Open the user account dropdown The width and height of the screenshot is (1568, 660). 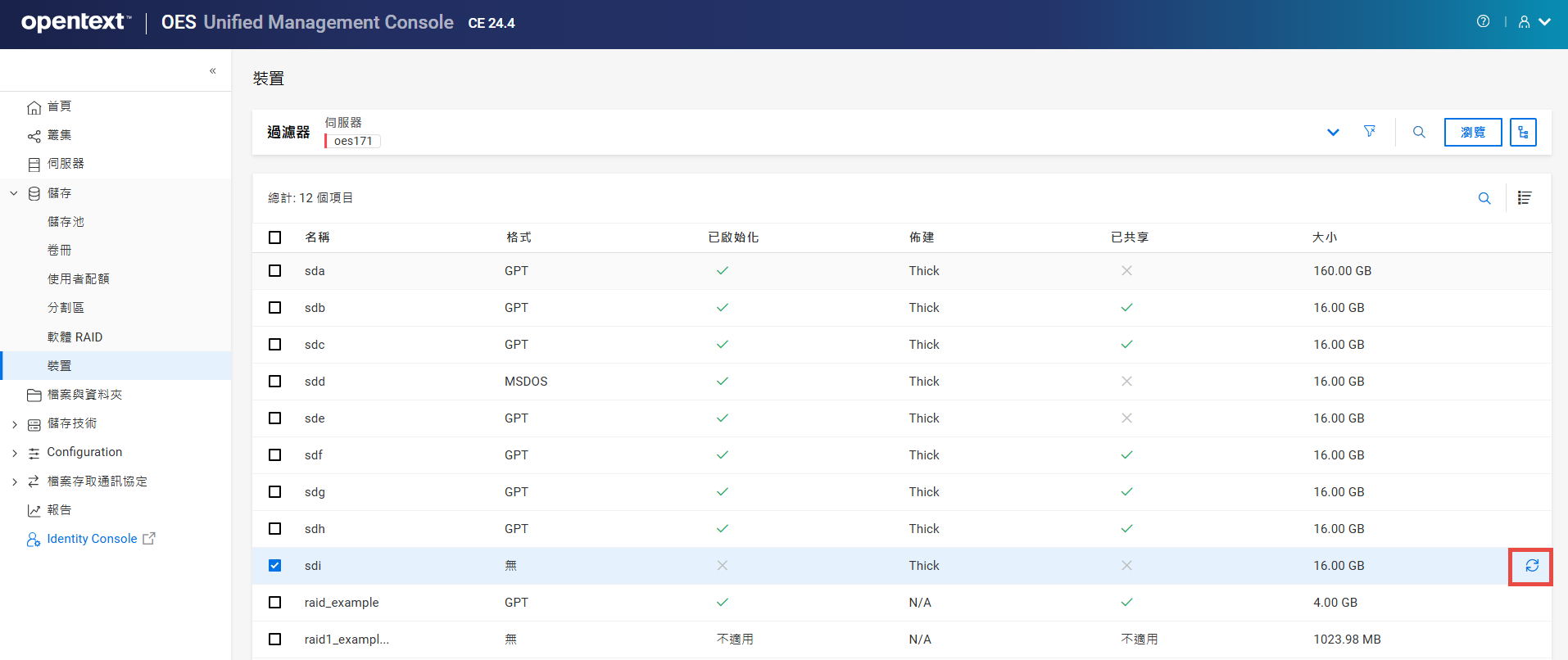coord(1534,22)
